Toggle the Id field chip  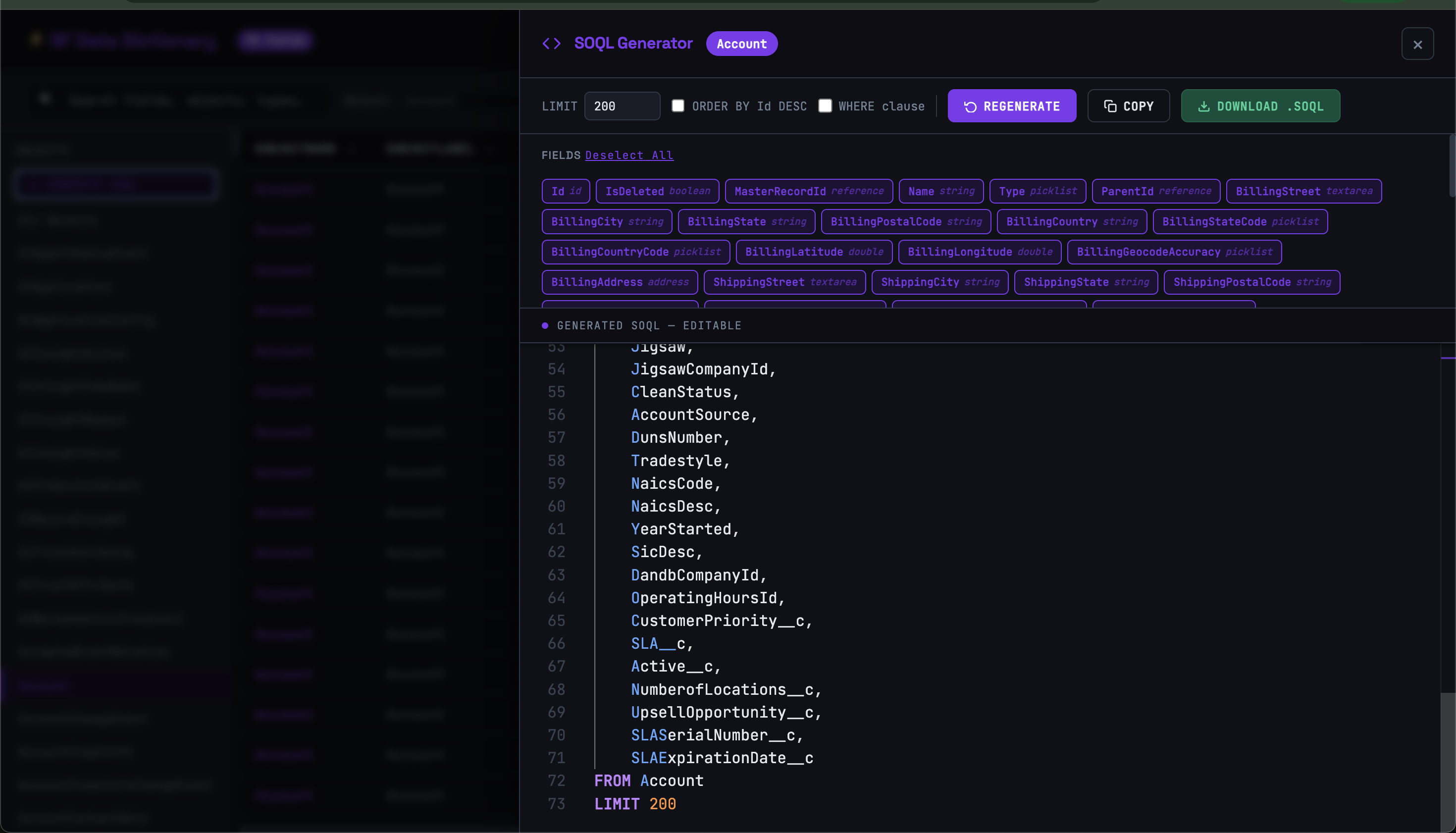pyautogui.click(x=566, y=191)
